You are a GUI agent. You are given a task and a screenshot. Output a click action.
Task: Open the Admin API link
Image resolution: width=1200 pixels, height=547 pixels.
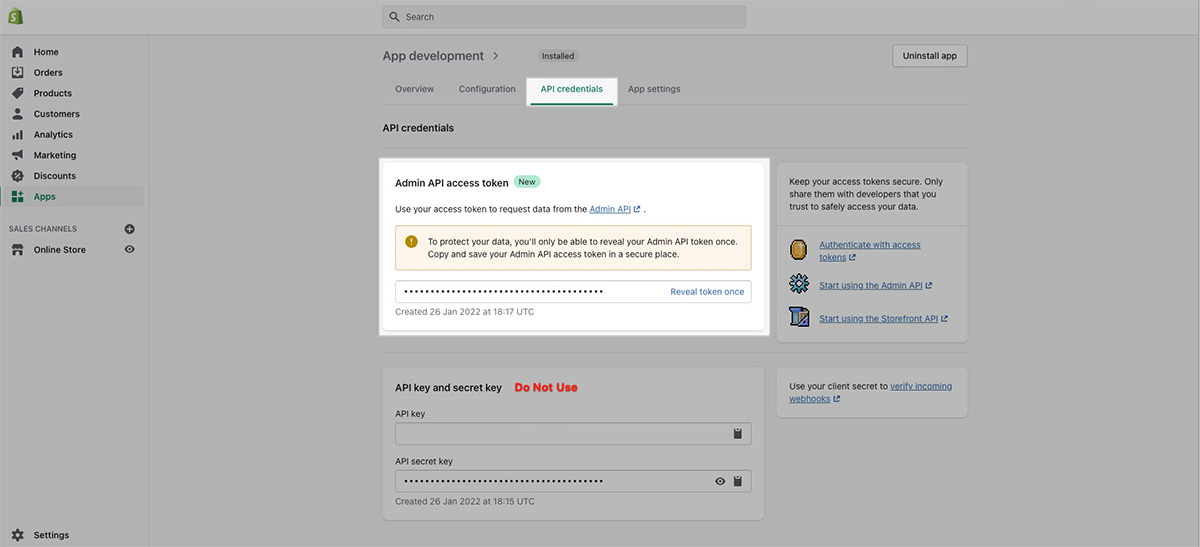point(615,209)
